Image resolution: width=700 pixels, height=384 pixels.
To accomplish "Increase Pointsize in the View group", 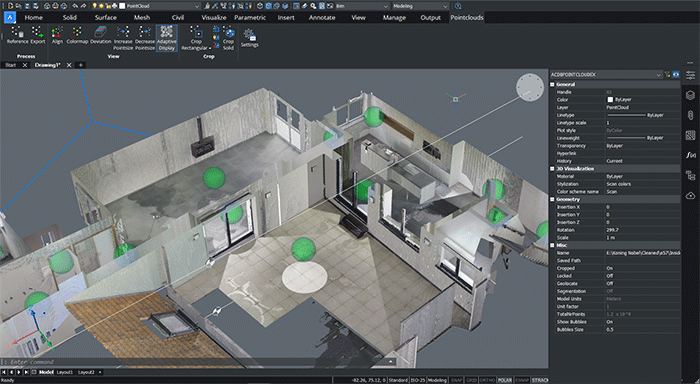I will pyautogui.click(x=123, y=38).
